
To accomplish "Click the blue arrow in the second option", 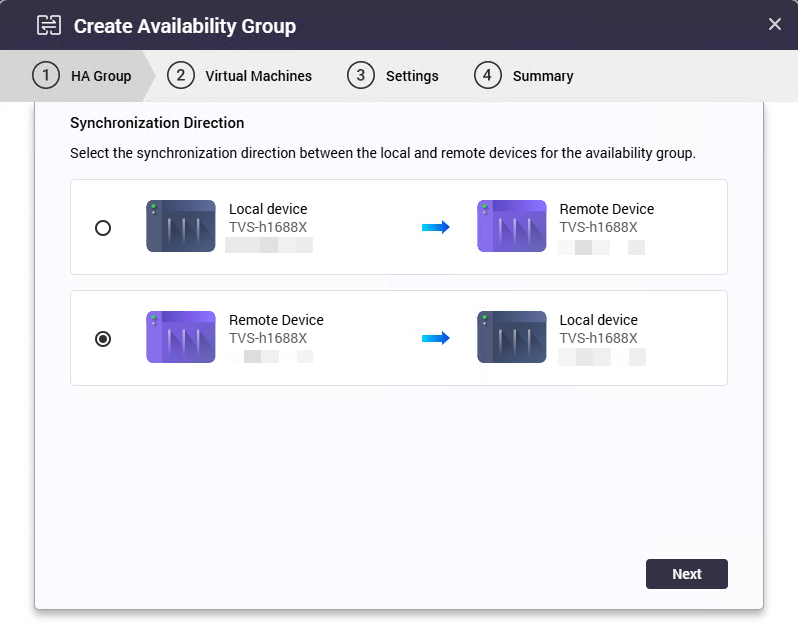I will click(x=436, y=339).
